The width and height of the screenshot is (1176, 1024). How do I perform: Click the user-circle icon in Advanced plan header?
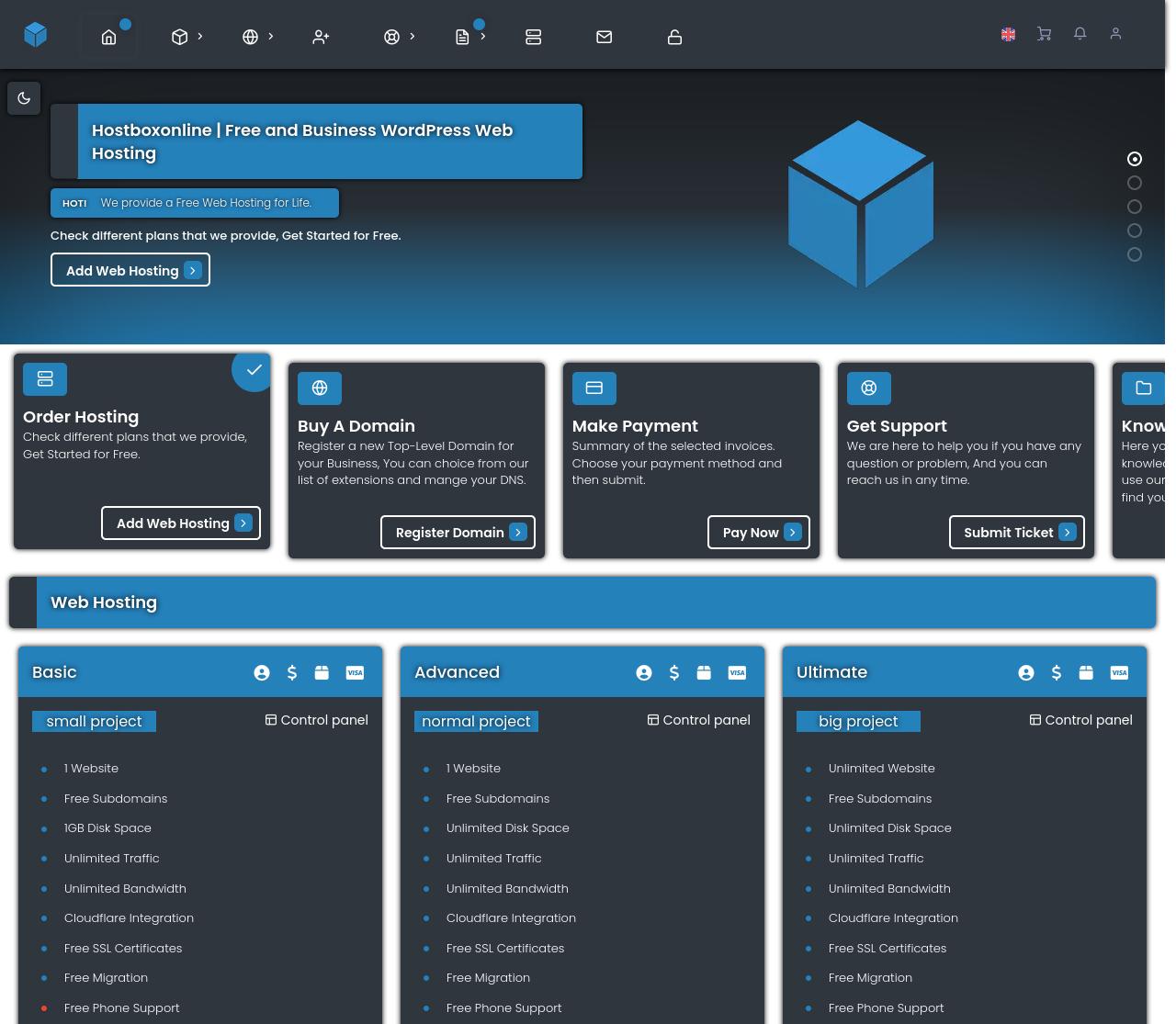(644, 673)
